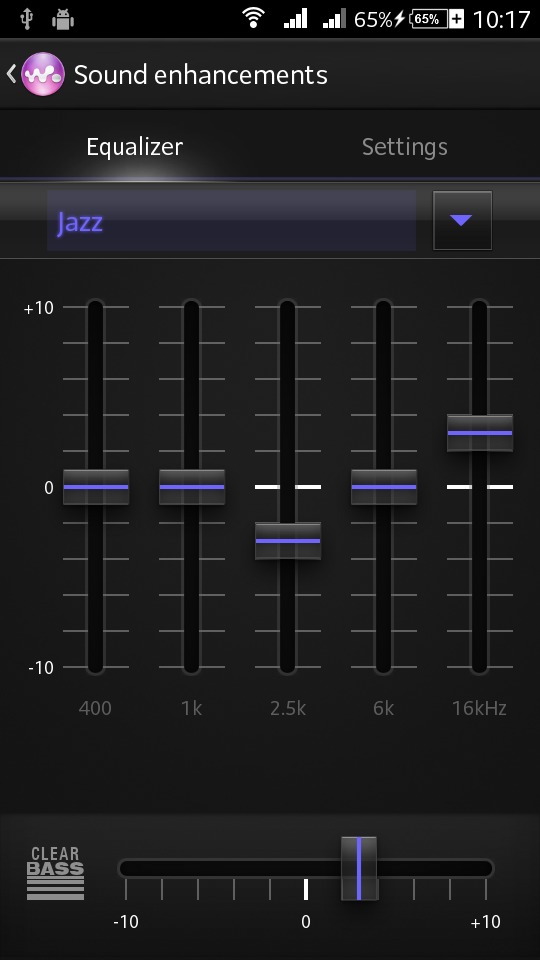
Task: Tap the Clear Bass logo
Action: [x=55, y=873]
